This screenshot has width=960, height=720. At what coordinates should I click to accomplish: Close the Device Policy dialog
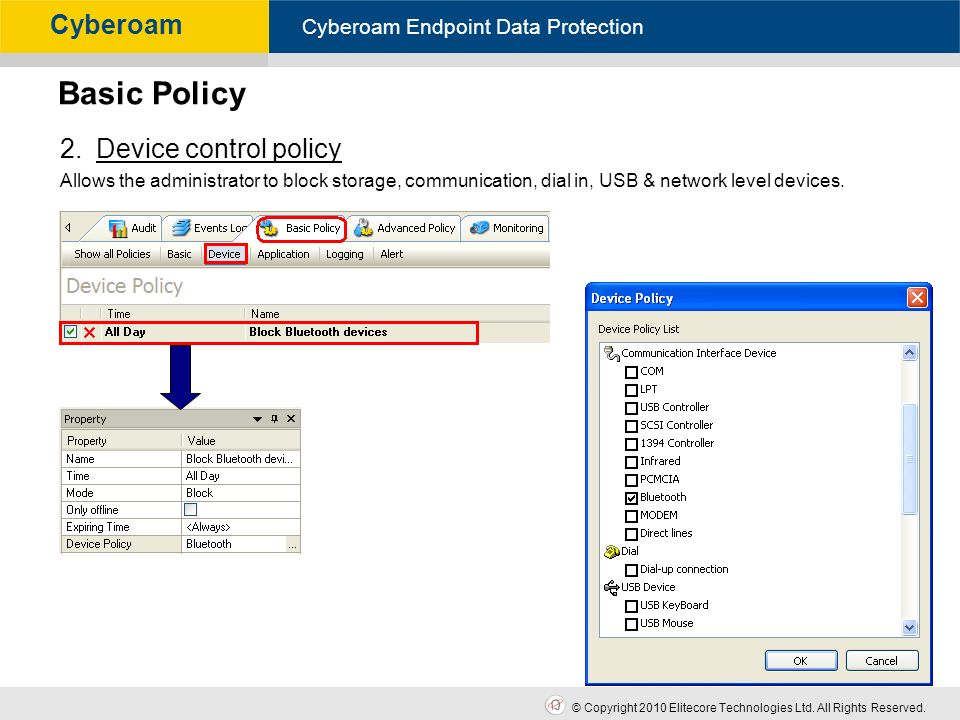917,298
